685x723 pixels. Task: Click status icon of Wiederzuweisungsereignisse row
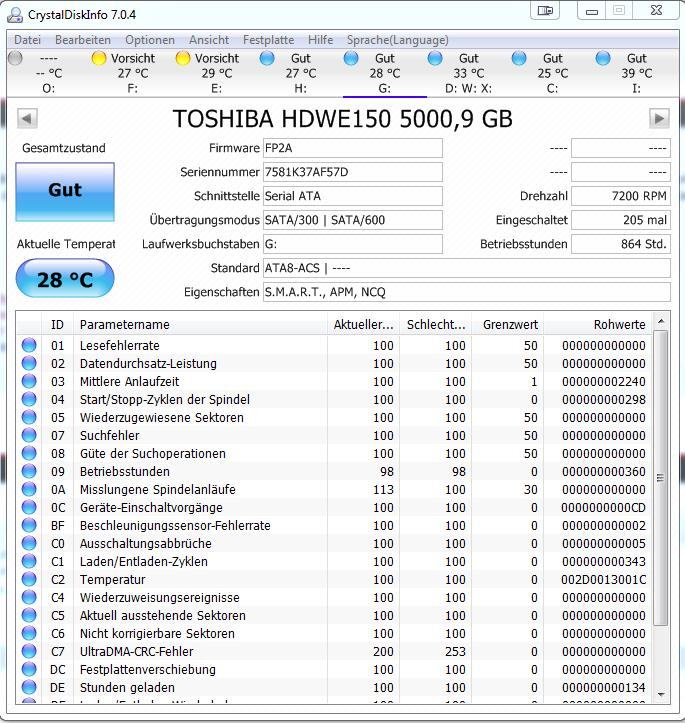tap(29, 597)
